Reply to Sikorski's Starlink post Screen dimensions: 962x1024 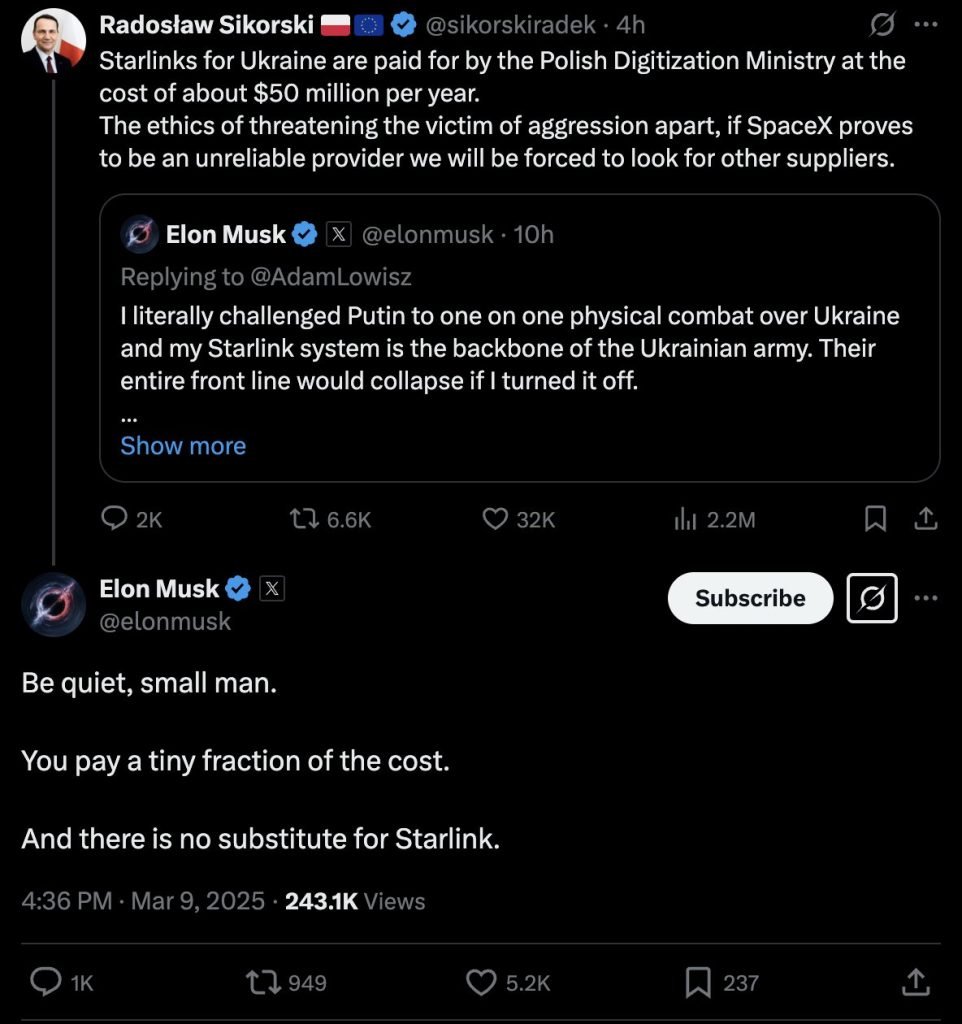click(113, 519)
